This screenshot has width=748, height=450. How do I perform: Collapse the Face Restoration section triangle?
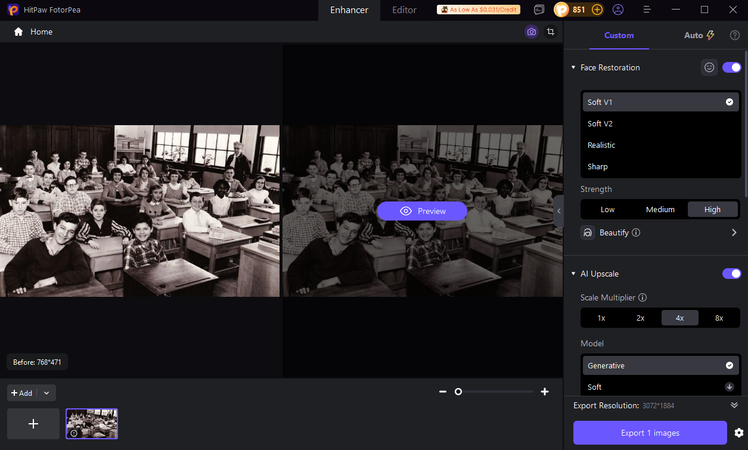[573, 67]
